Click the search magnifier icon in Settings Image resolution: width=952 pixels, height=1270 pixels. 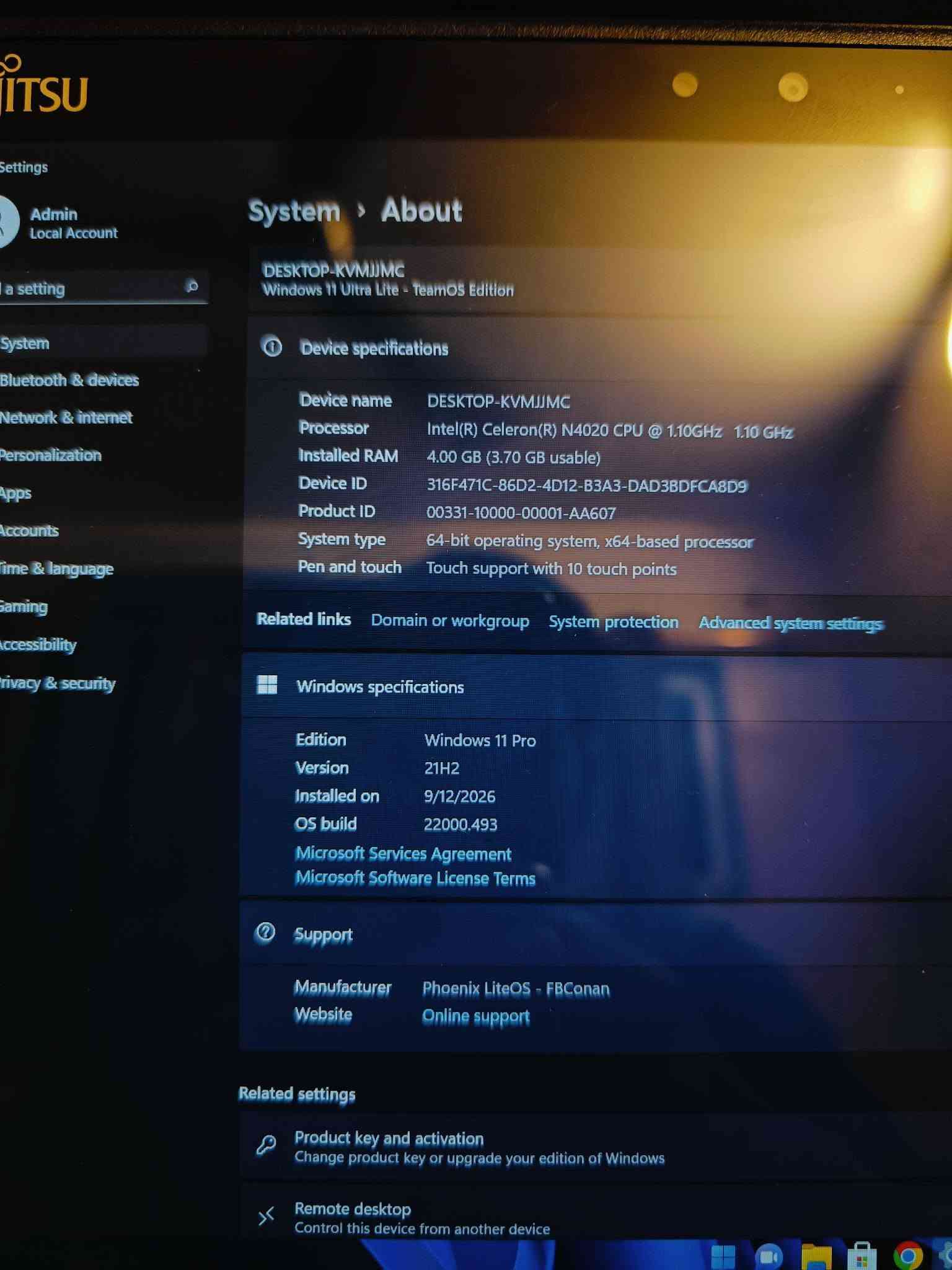pyautogui.click(x=192, y=286)
